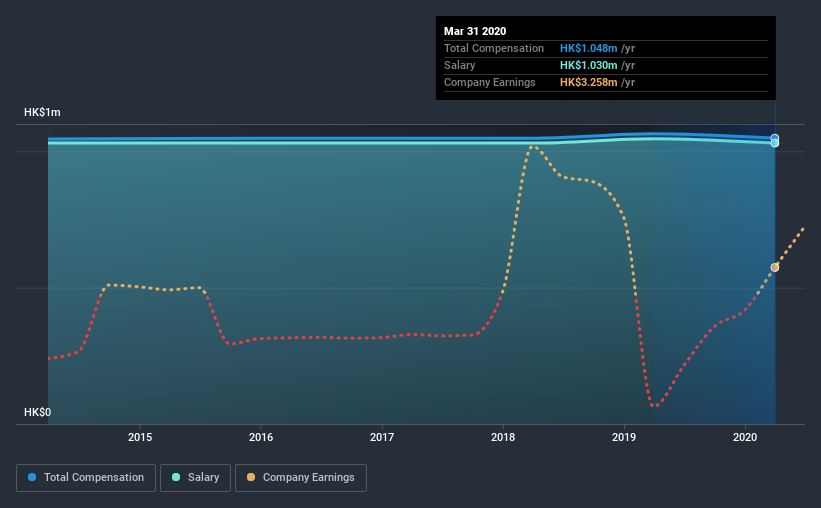Viewport: 821px width, 508px height.
Task: Select the 2017 x-axis label
Action: tap(382, 437)
